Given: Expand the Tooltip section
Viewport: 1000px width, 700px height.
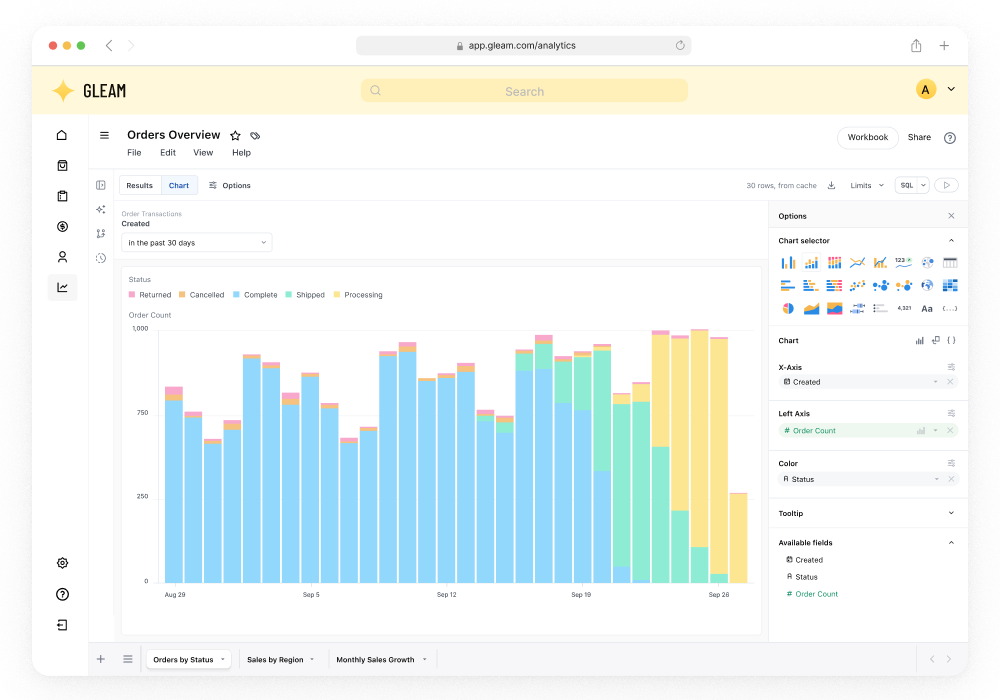Looking at the screenshot, I should click(867, 513).
